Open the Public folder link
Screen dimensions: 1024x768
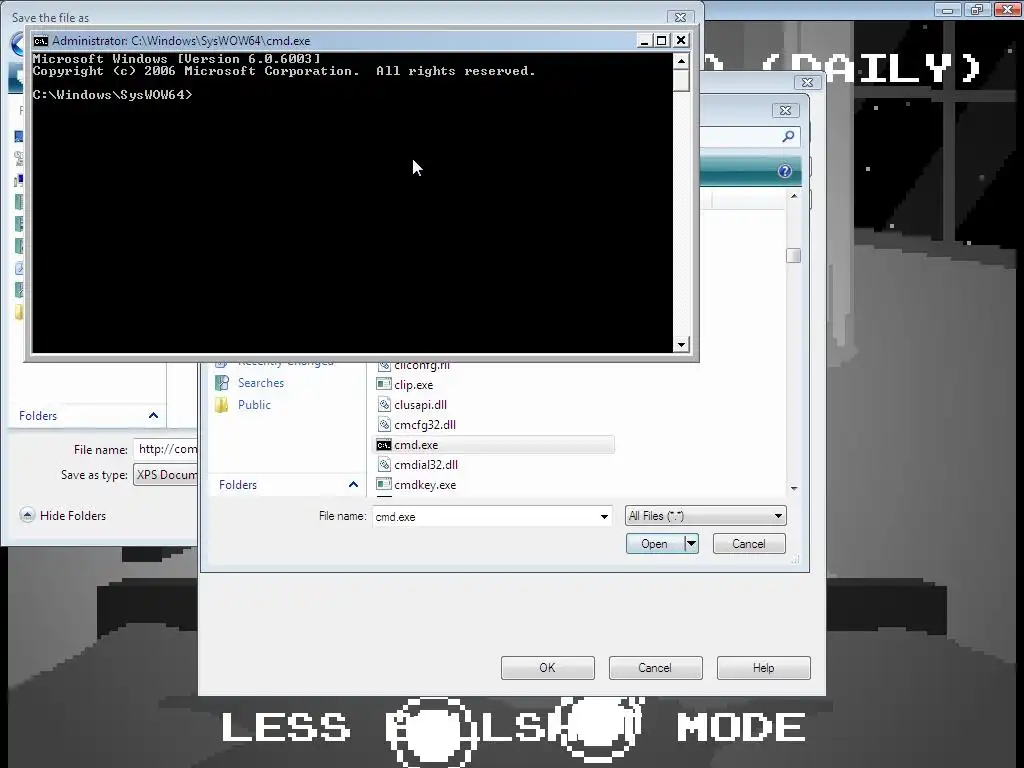coord(254,405)
